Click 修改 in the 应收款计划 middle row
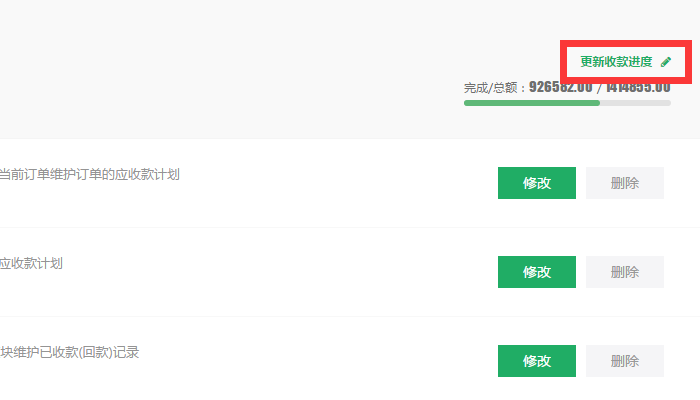 click(x=537, y=272)
